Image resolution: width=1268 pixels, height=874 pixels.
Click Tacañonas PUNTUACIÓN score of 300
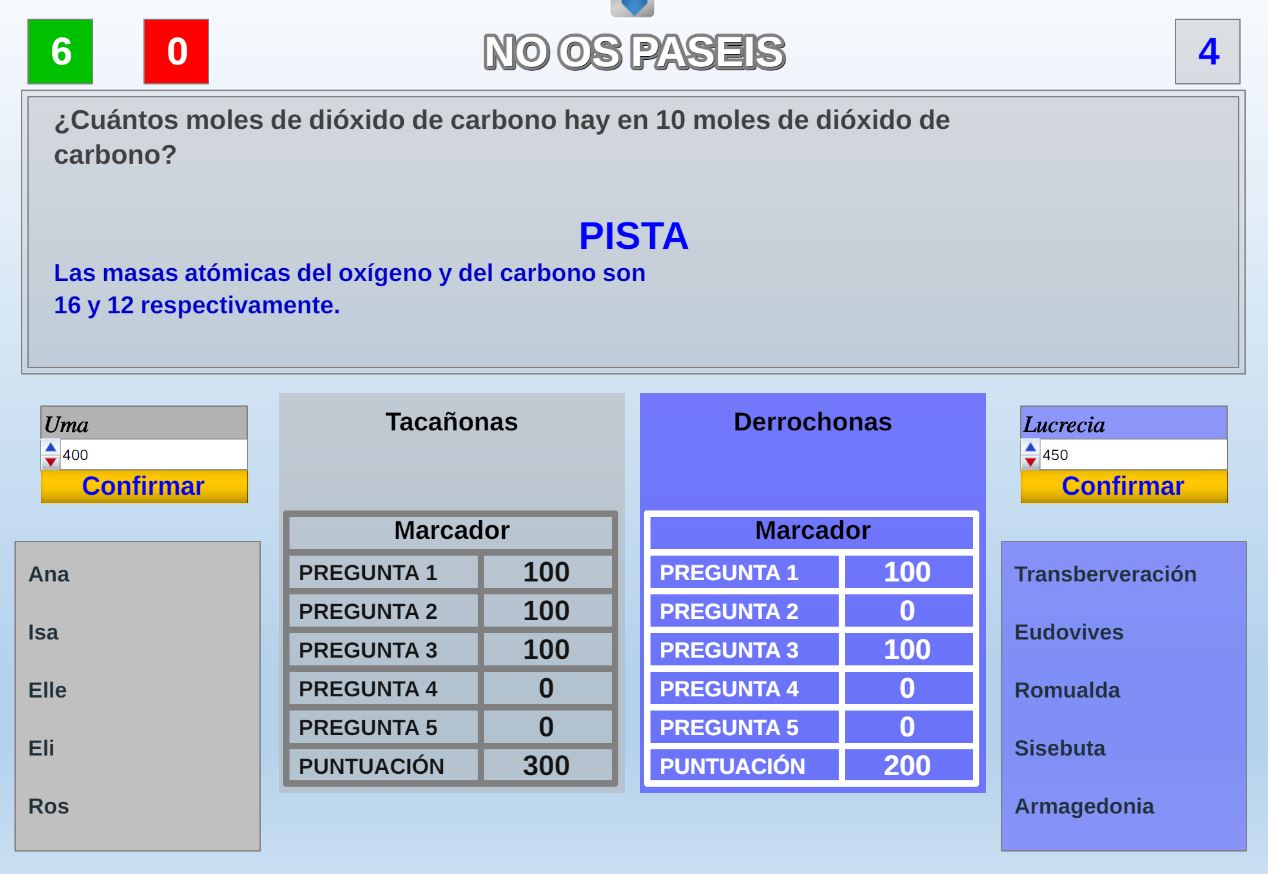click(x=546, y=766)
